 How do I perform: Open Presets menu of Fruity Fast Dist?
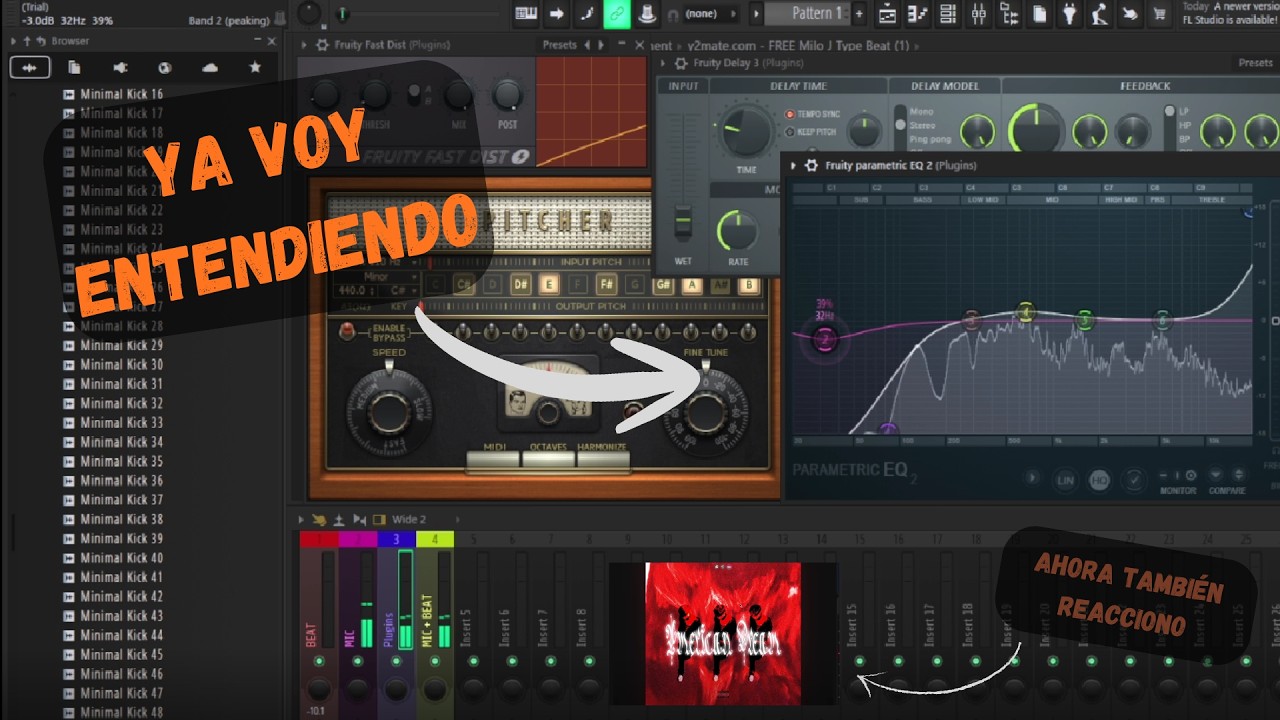(x=560, y=45)
